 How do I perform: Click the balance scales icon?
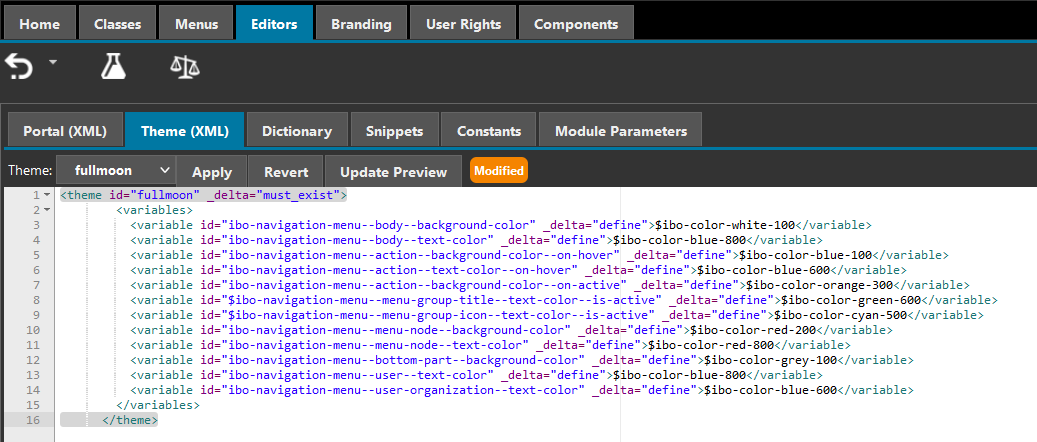(x=184, y=67)
